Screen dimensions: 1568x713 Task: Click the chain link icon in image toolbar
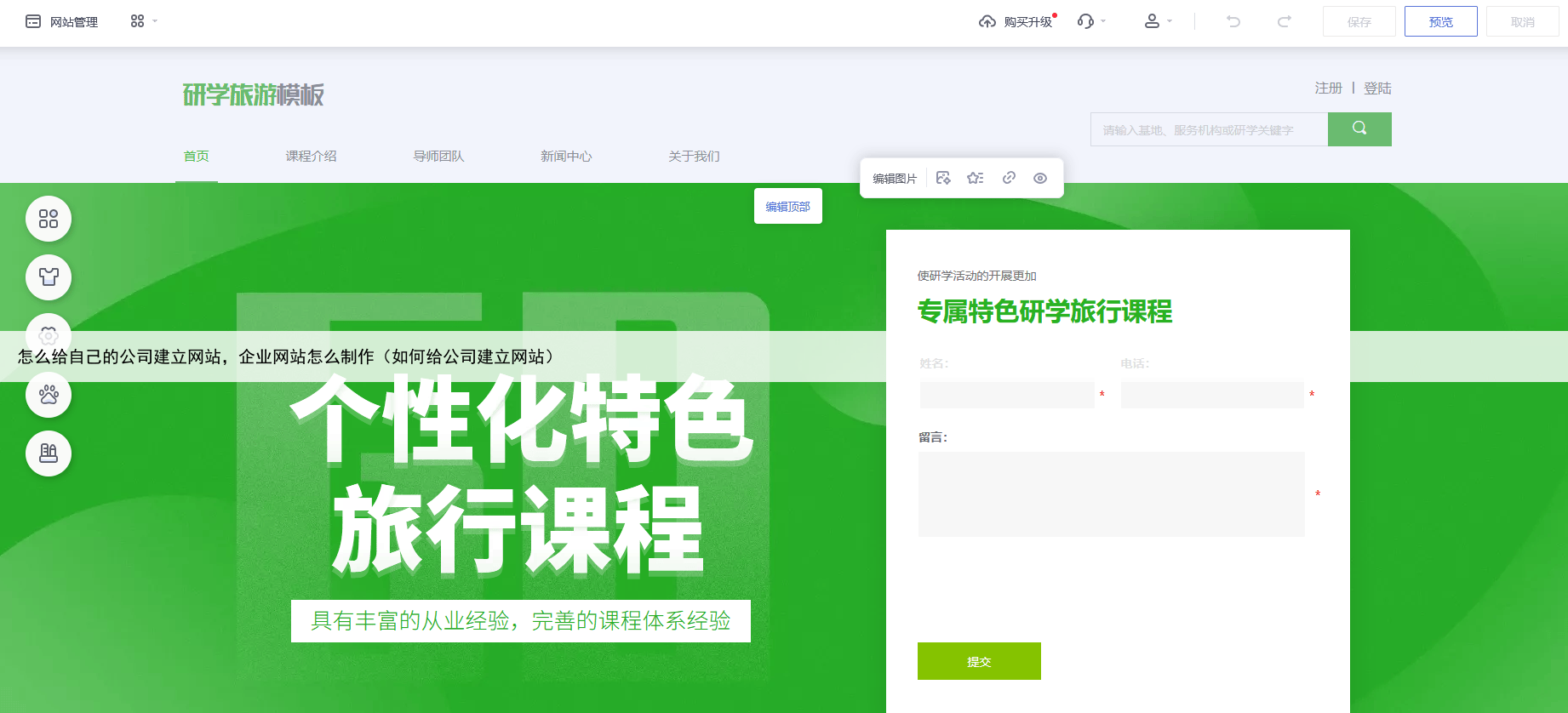click(x=1009, y=178)
